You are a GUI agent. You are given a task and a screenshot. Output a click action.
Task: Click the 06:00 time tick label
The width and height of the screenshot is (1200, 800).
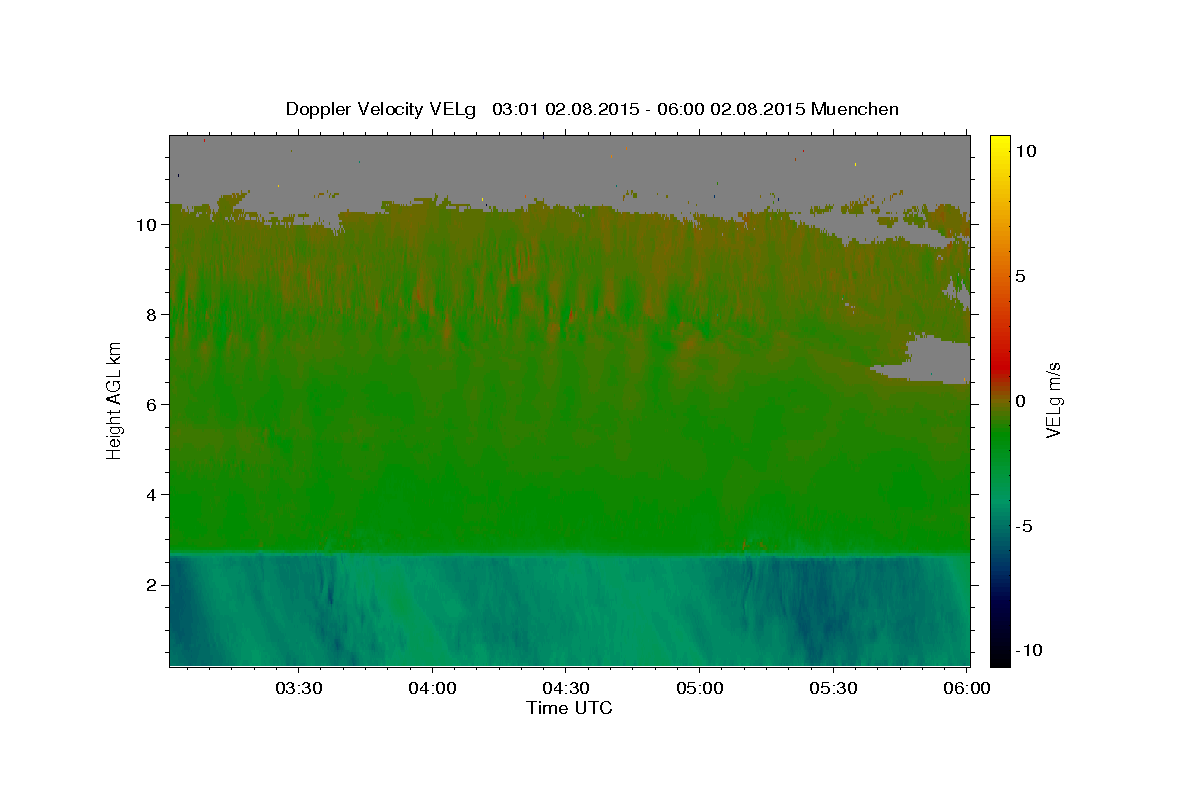pyautogui.click(x=967, y=689)
